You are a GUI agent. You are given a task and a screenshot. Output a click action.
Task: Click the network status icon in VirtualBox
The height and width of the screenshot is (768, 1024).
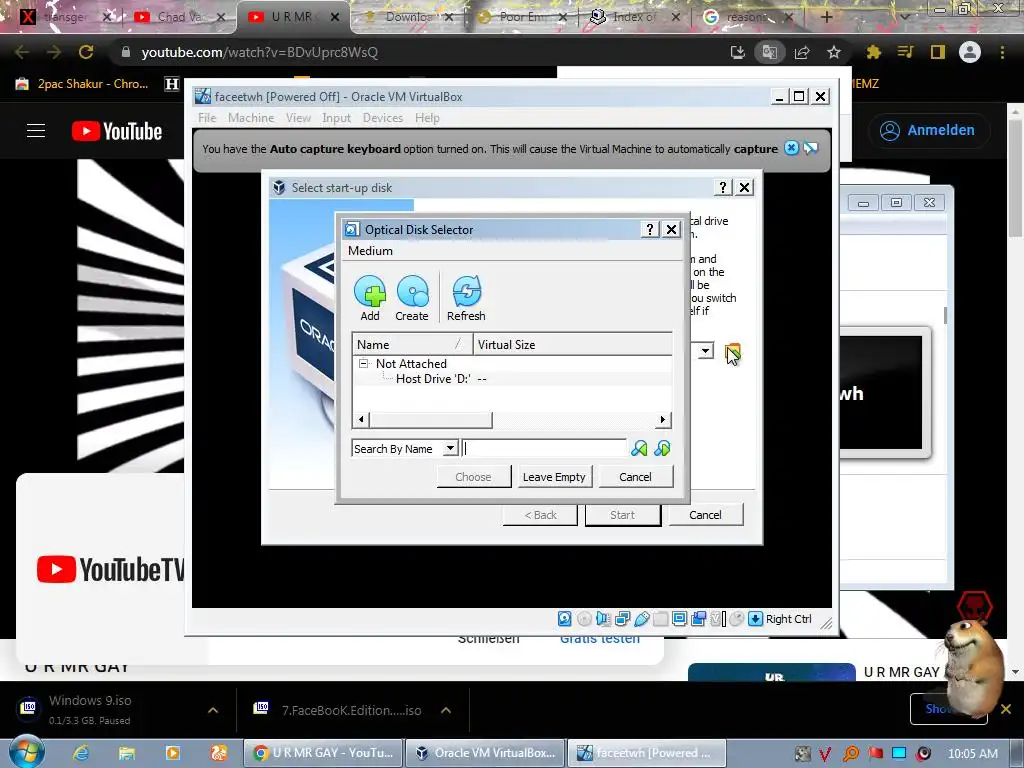coord(622,619)
